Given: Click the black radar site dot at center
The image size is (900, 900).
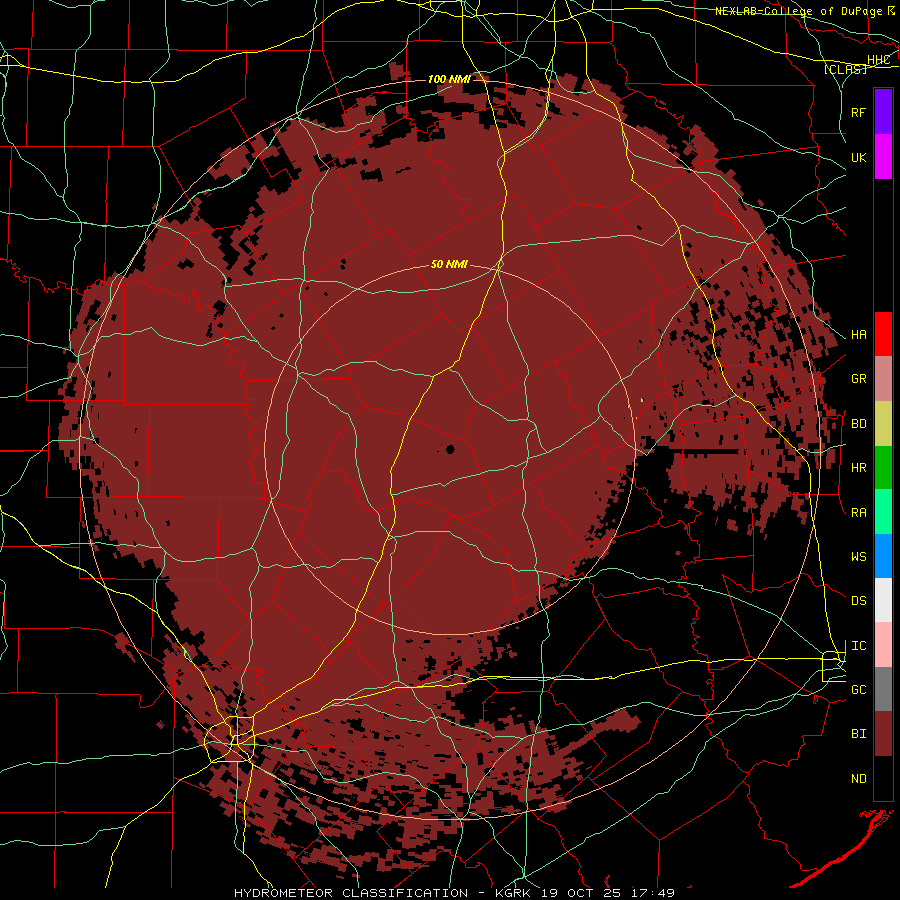Looking at the screenshot, I should tap(450, 449).
